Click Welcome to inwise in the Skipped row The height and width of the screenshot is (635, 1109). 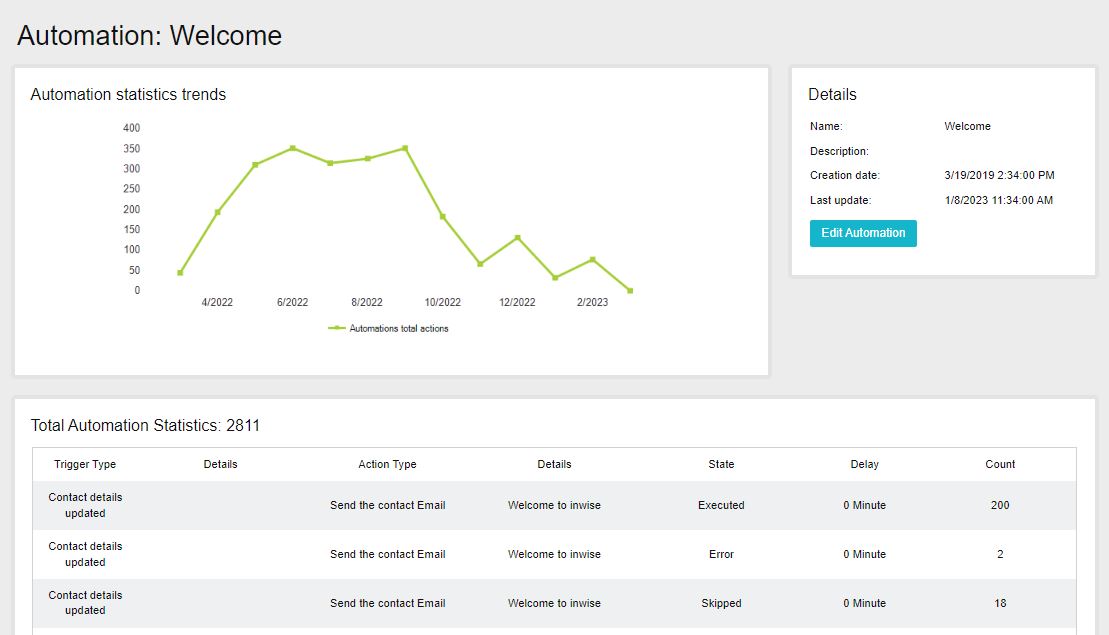(554, 603)
